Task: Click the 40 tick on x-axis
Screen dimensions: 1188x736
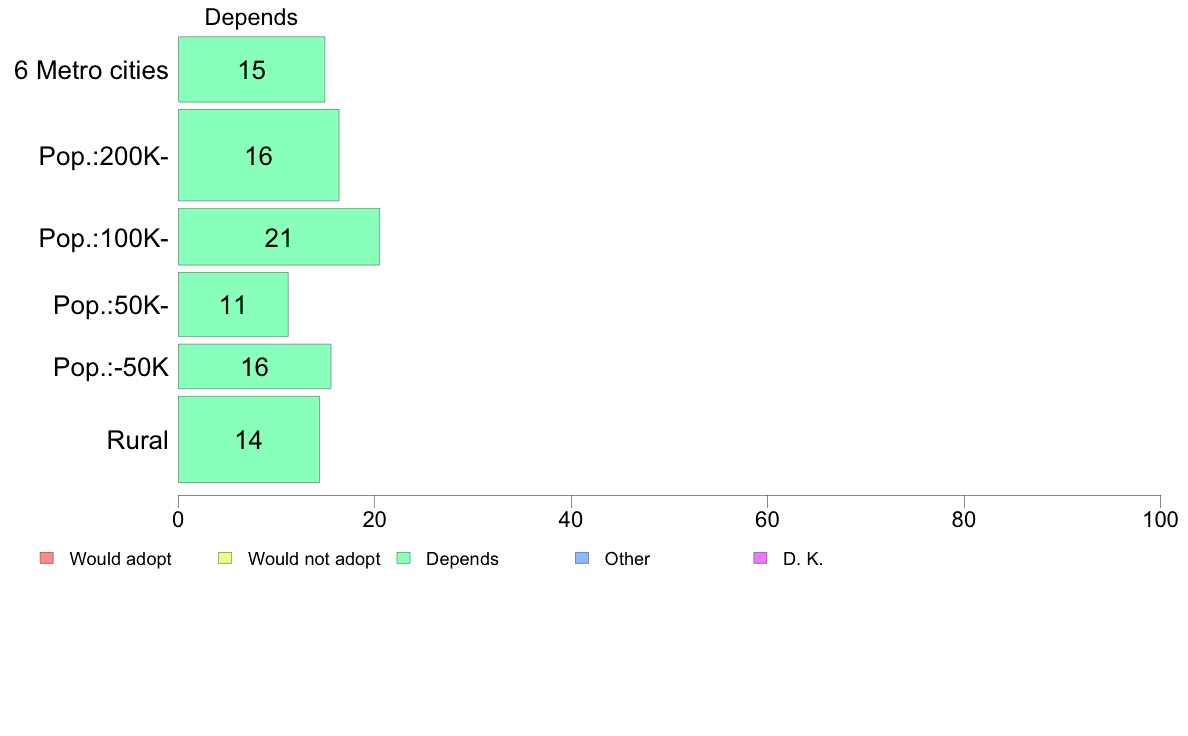Action: coord(571,519)
